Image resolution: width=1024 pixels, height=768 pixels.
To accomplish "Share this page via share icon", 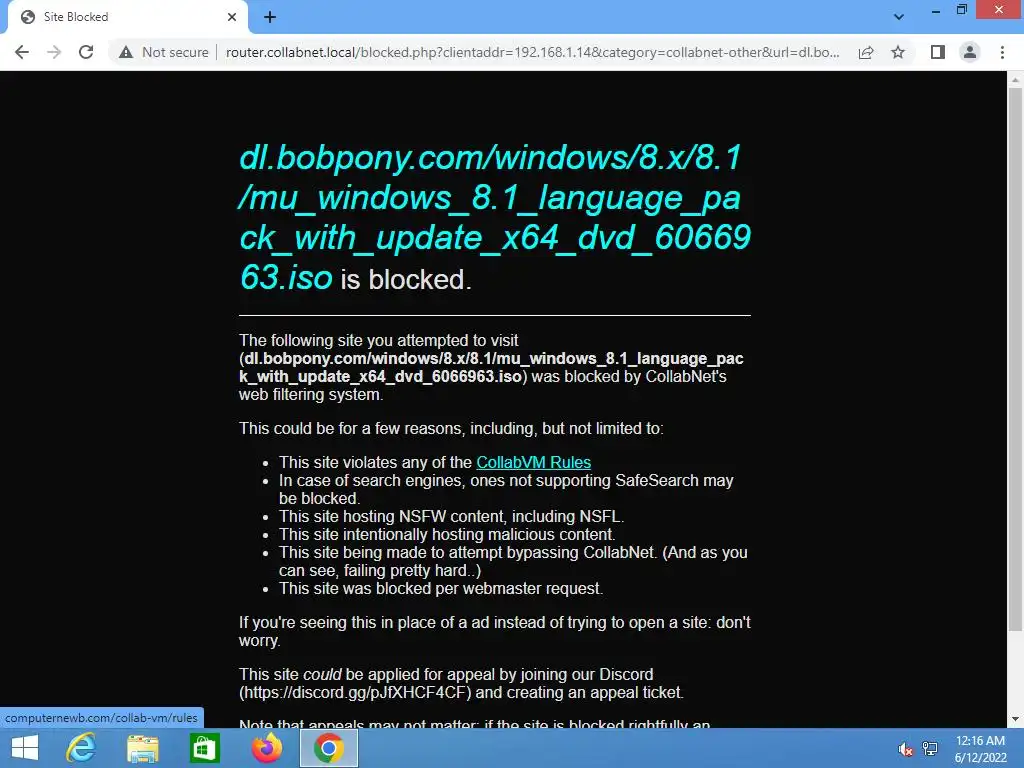I will 866,52.
